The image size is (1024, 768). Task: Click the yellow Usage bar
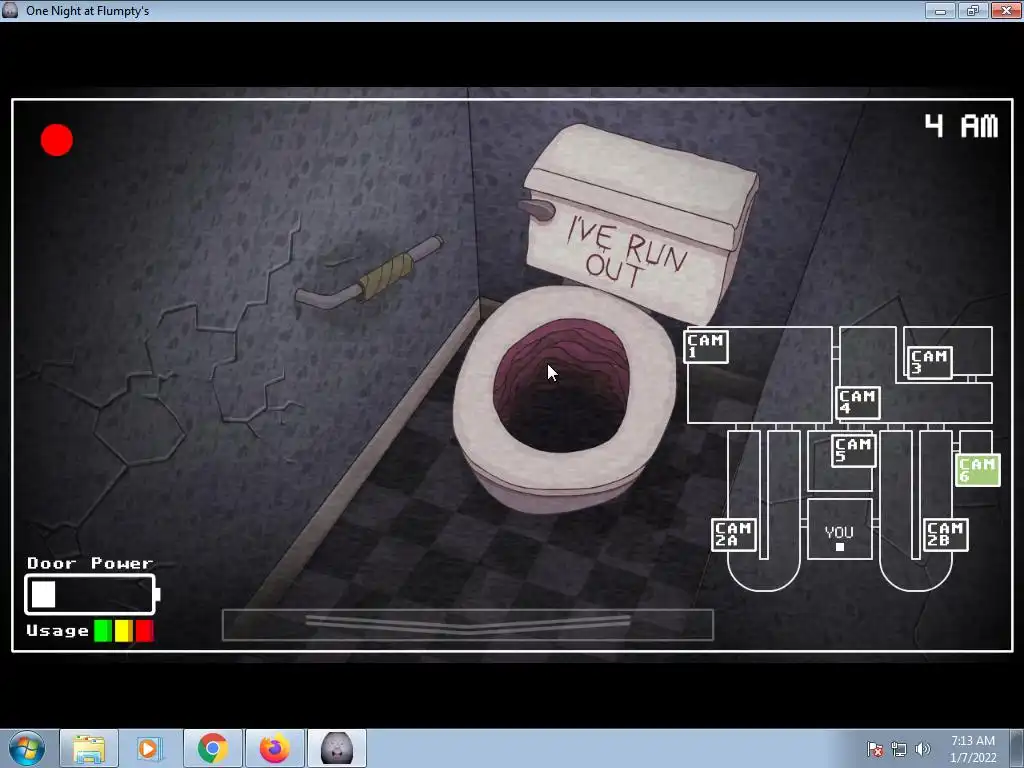123,631
